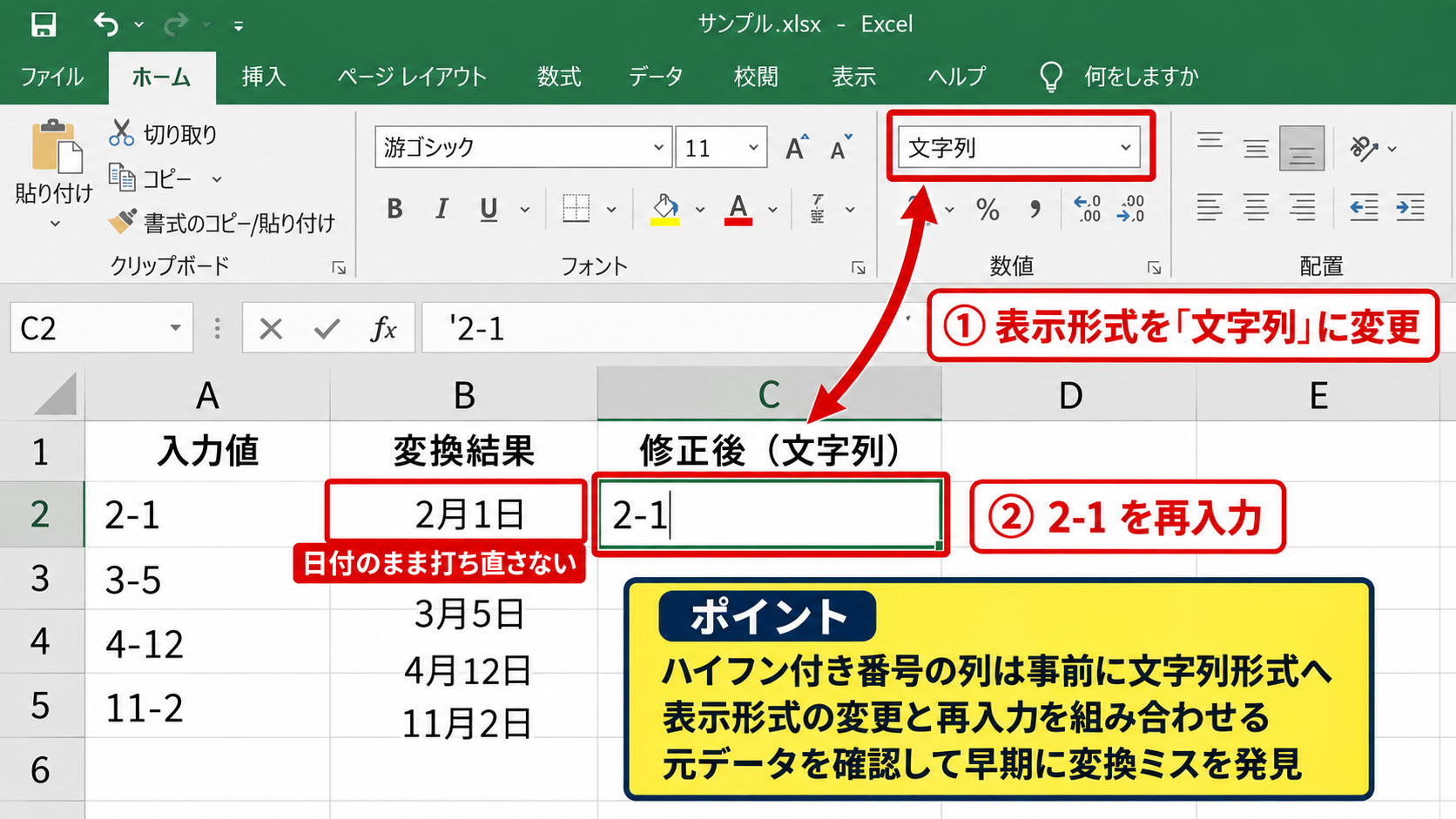Select column D header
Image resolution: width=1456 pixels, height=819 pixels.
1069,395
